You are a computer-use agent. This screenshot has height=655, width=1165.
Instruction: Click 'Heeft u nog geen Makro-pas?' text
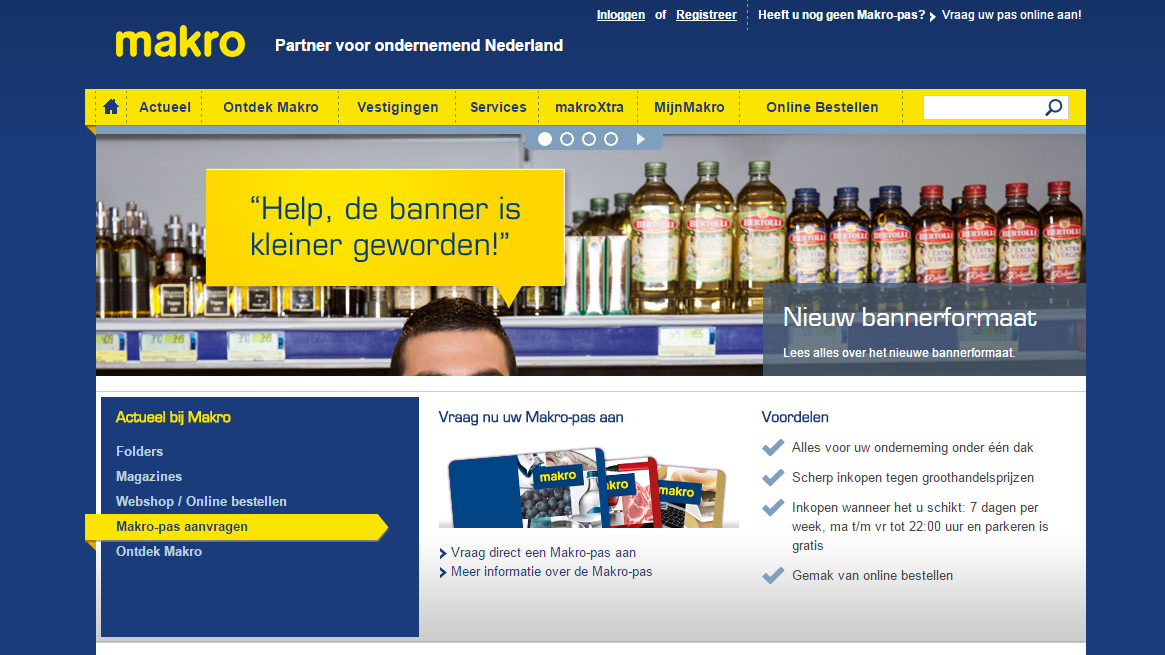coord(841,15)
